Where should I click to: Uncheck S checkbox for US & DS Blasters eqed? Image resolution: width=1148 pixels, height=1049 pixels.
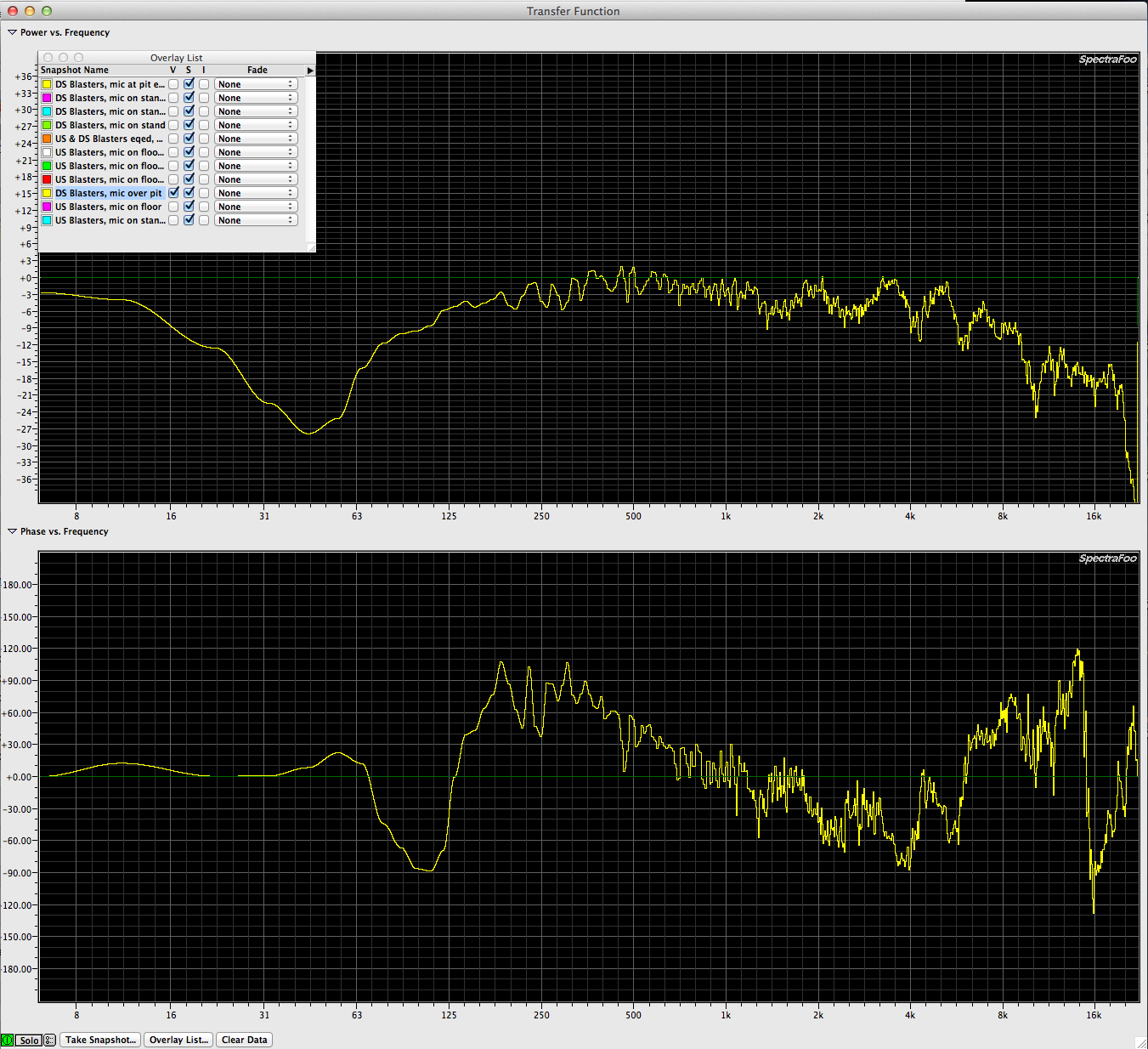coord(189,139)
